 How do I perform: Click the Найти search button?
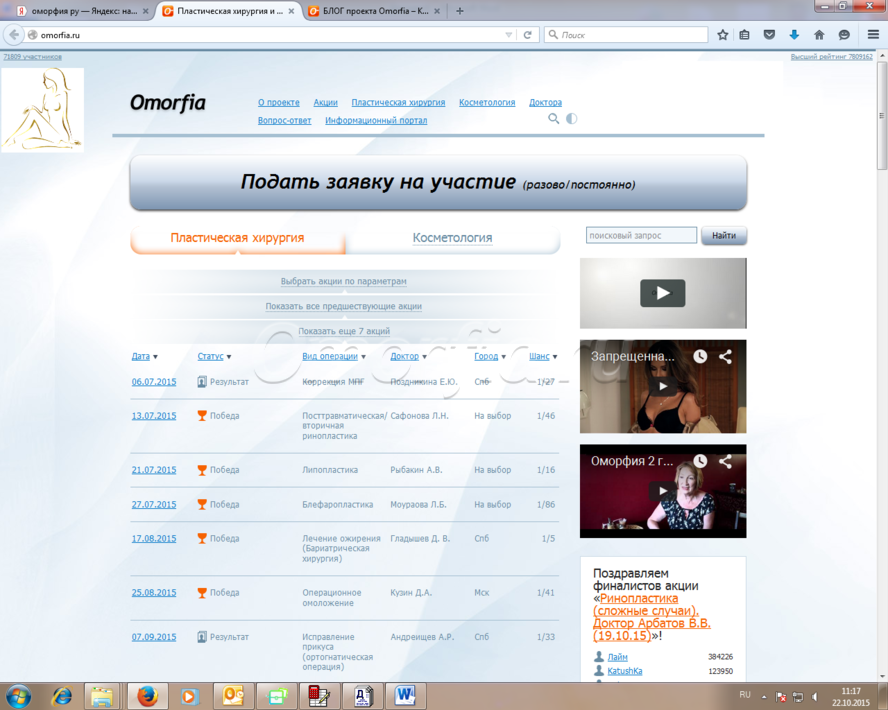[724, 236]
